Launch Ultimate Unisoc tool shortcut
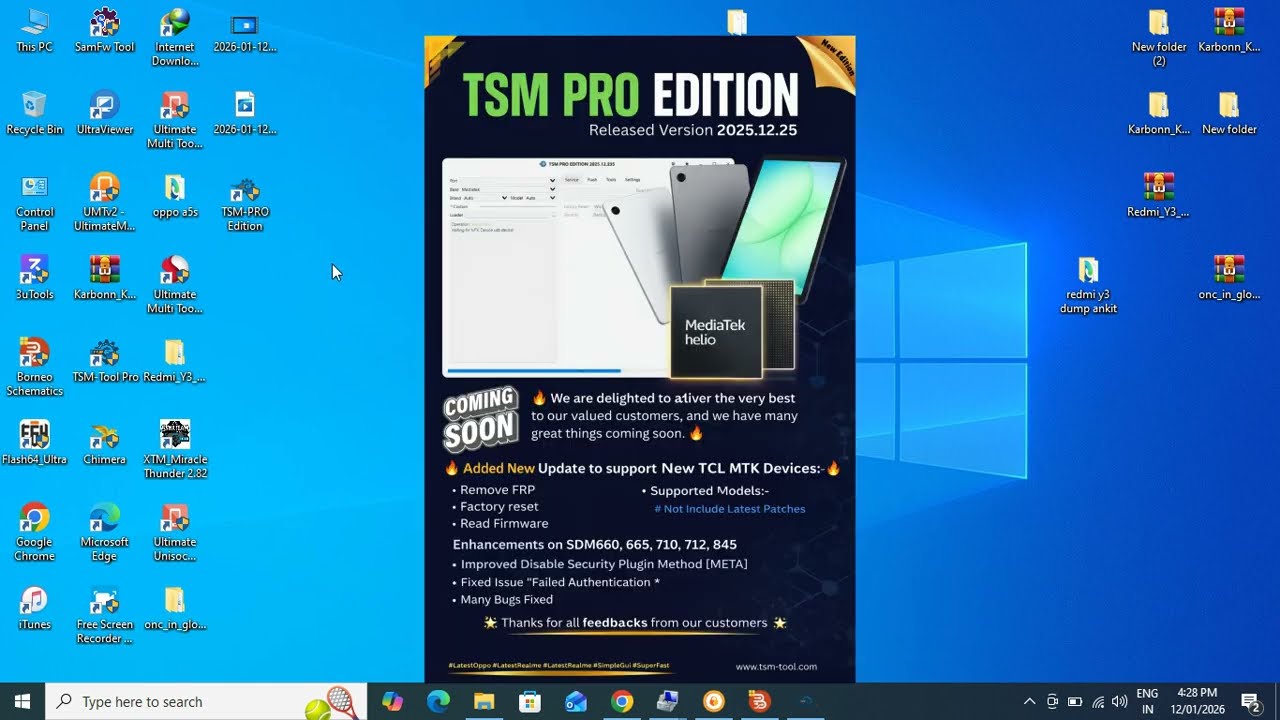This screenshot has height=720, width=1280. tap(175, 532)
